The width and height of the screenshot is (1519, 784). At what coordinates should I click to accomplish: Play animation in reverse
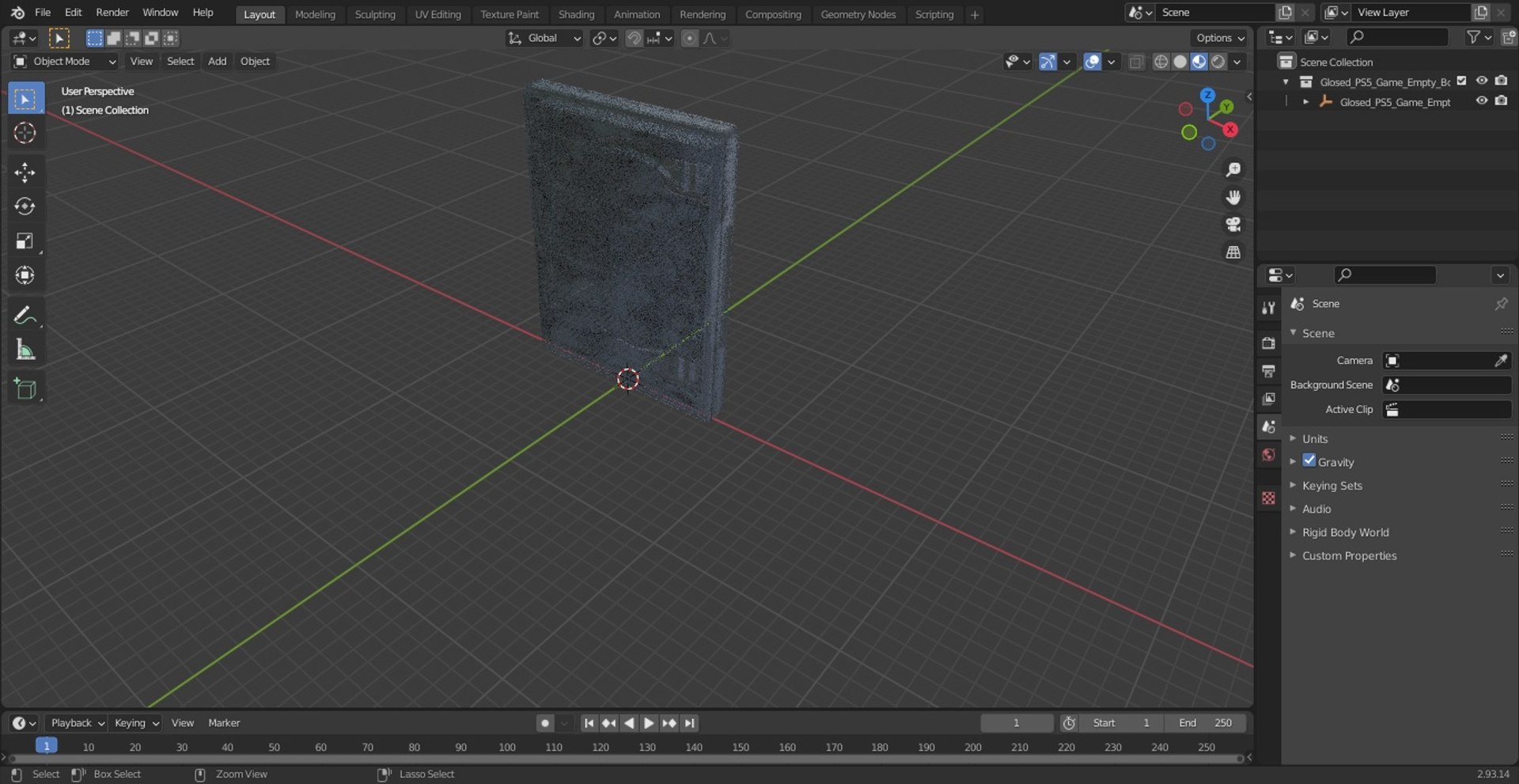(629, 723)
